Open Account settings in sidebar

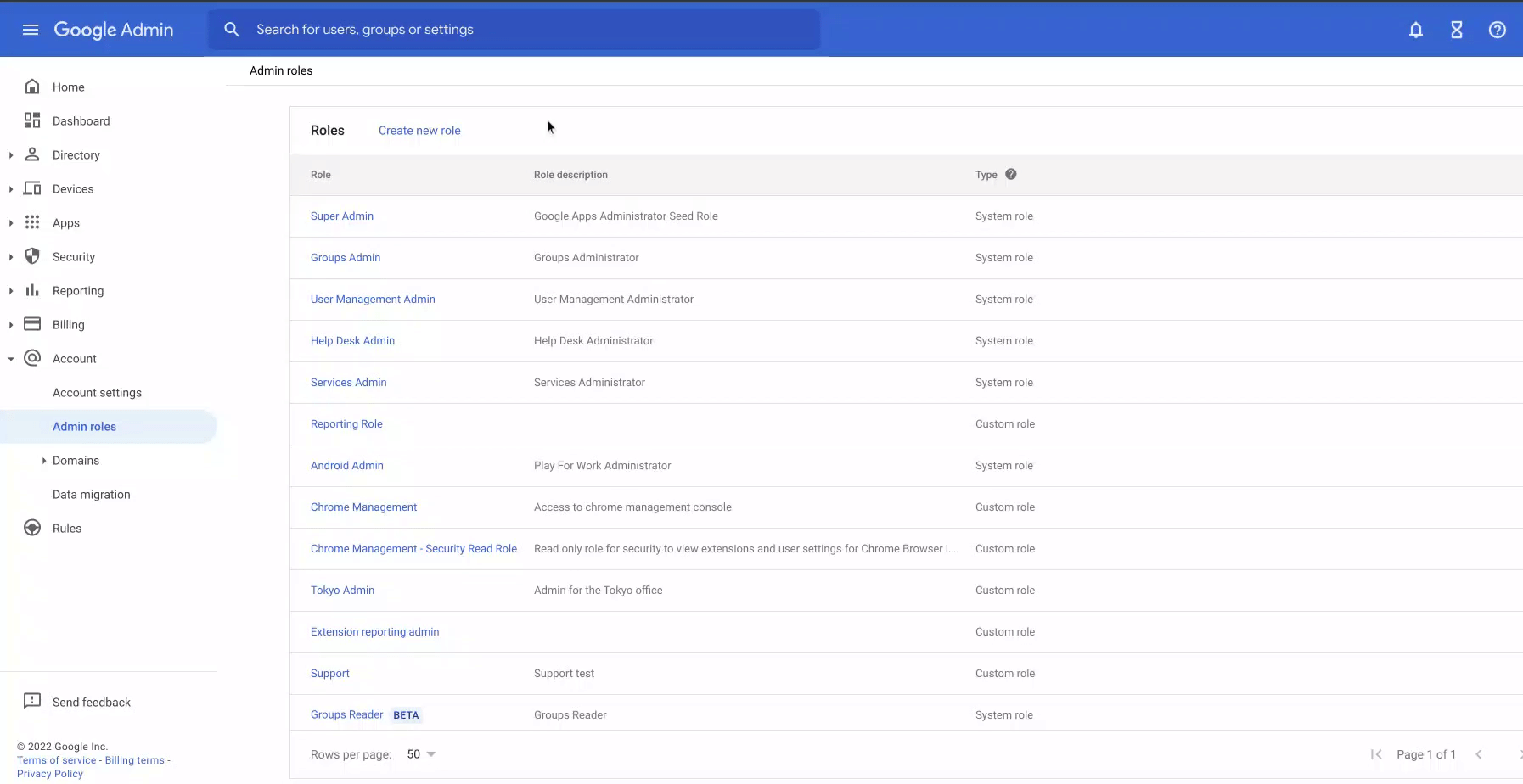pos(97,393)
